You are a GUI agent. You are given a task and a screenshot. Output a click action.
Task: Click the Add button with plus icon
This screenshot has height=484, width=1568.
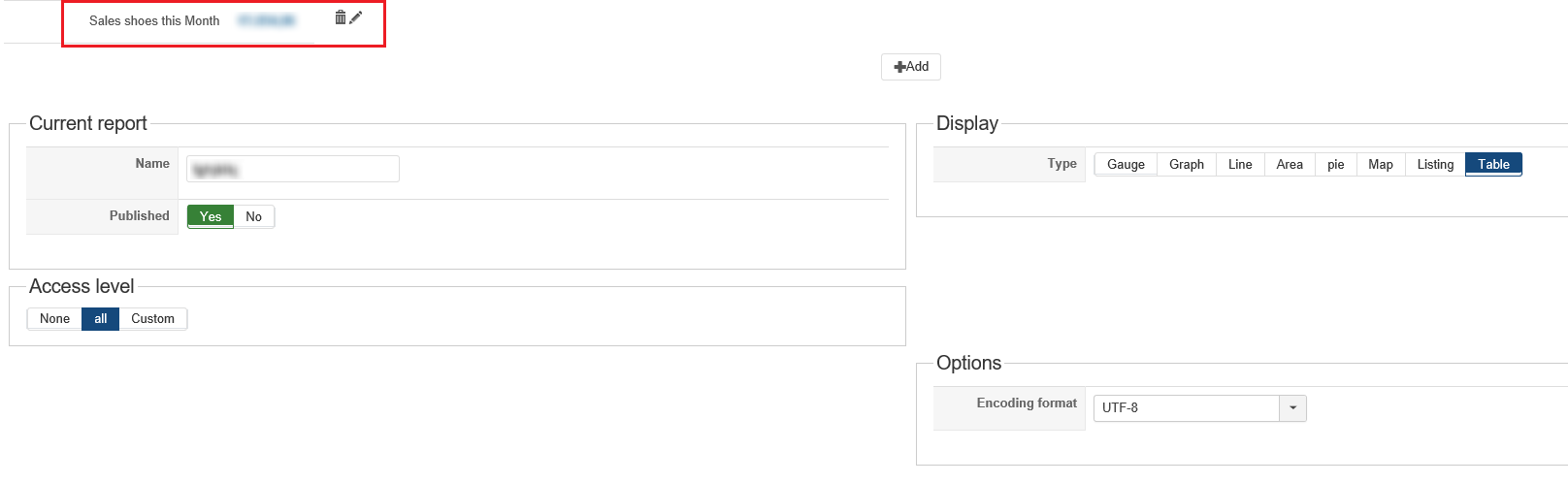click(911, 67)
